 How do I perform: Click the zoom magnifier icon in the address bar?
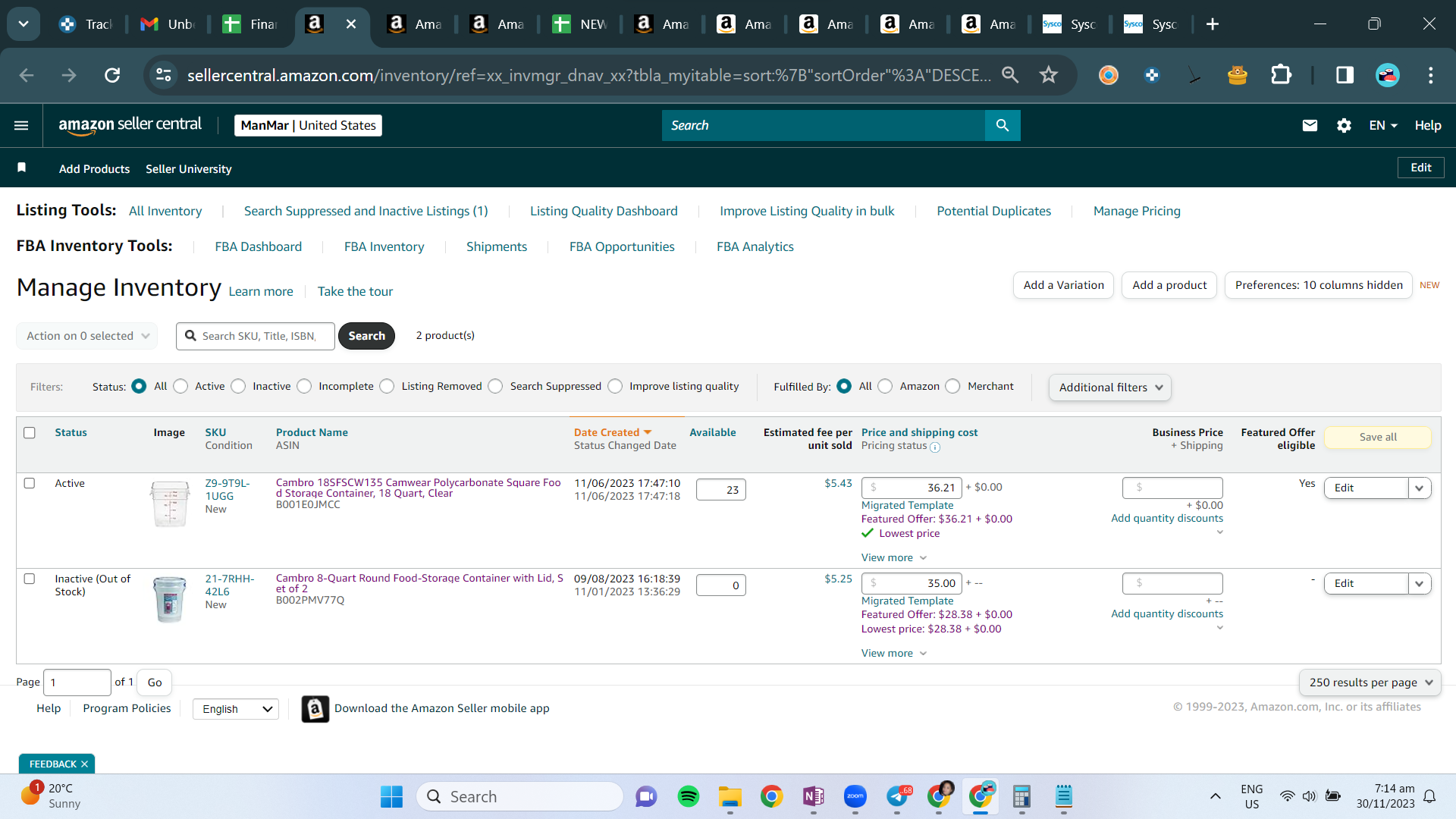click(1010, 75)
